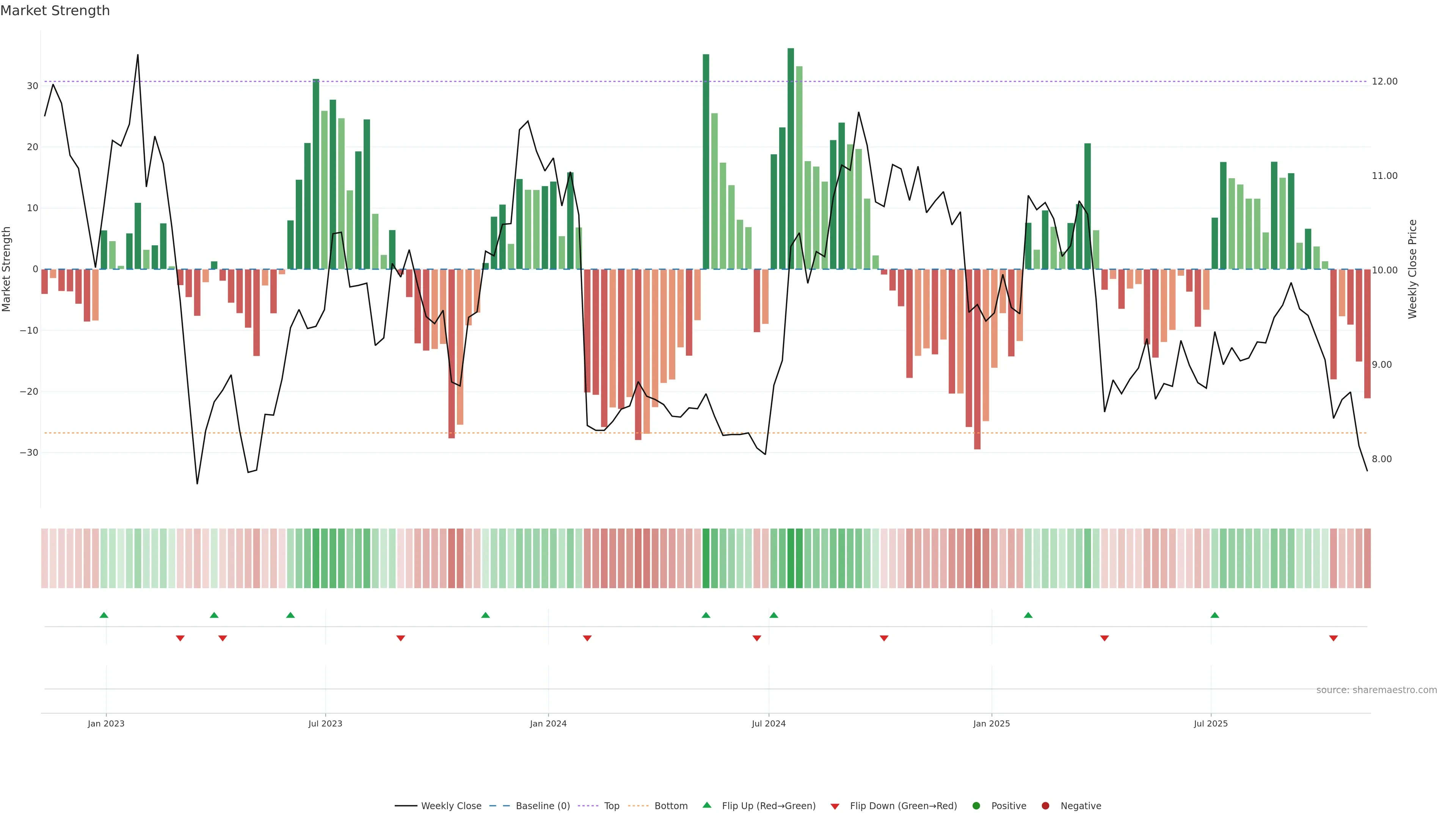
Task: Click the Weekly Close Price axis title
Action: (x=1412, y=269)
